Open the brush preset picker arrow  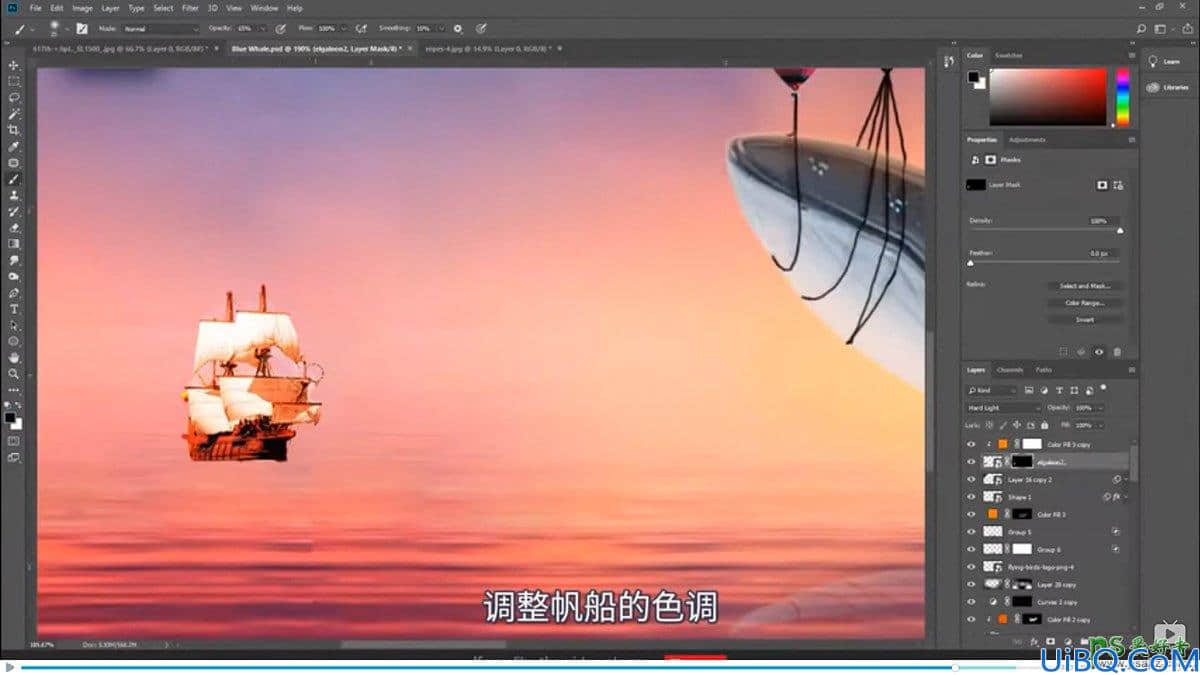click(66, 29)
